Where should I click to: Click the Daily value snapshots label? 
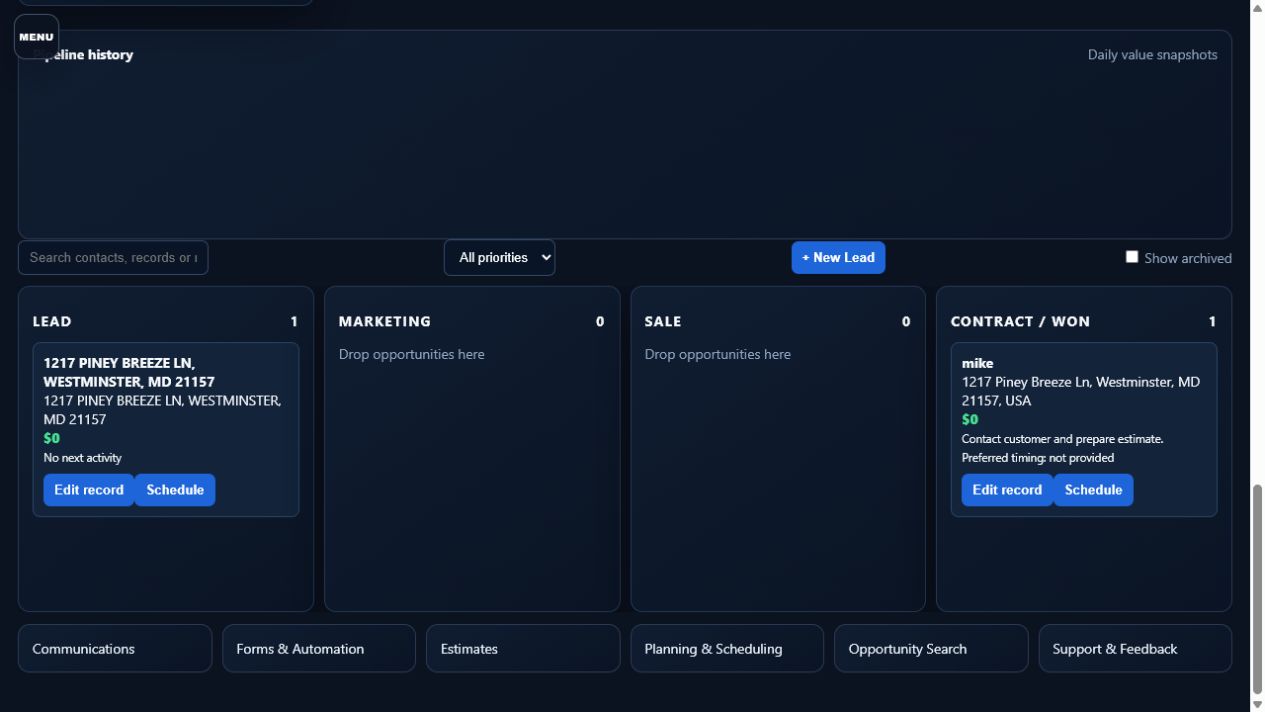coord(1152,55)
